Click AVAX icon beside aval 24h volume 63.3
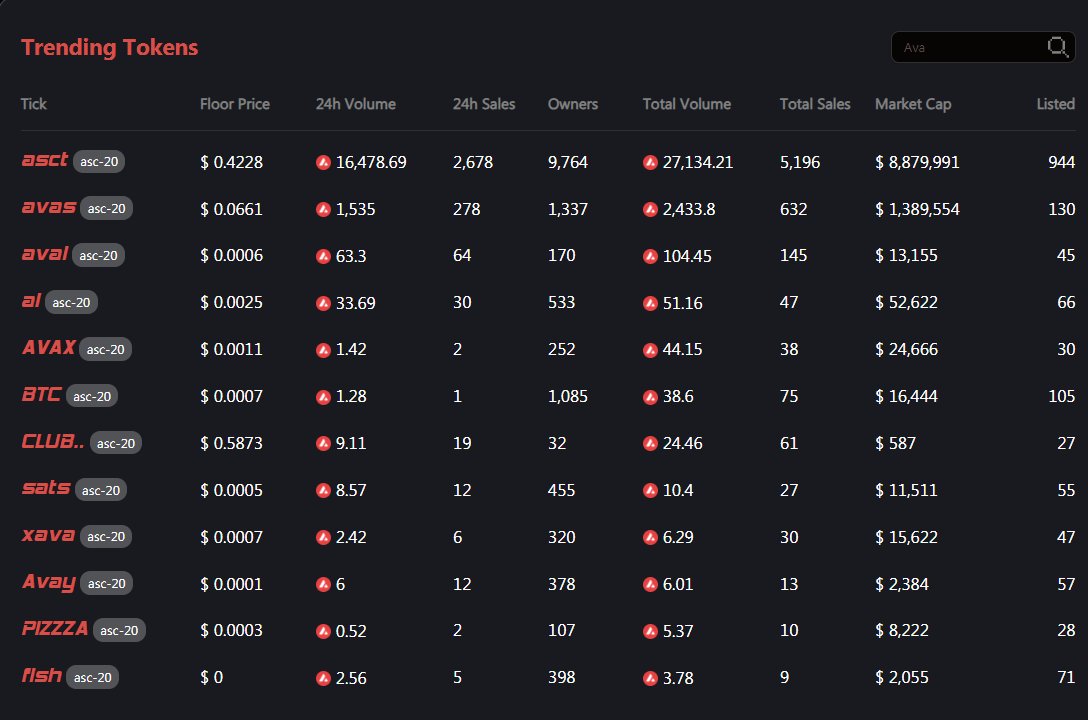 click(323, 257)
